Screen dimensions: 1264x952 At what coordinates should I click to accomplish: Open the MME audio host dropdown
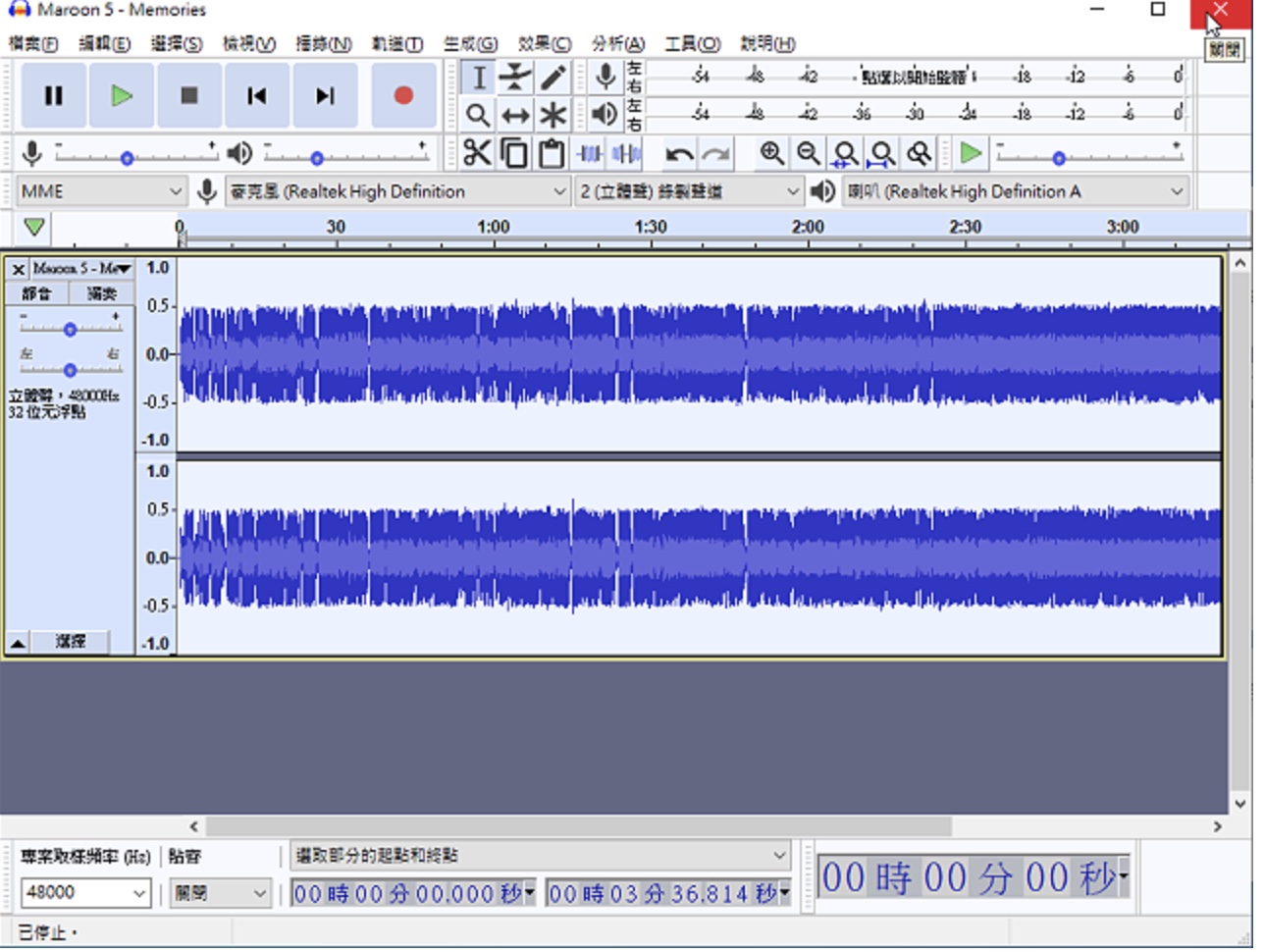[101, 192]
